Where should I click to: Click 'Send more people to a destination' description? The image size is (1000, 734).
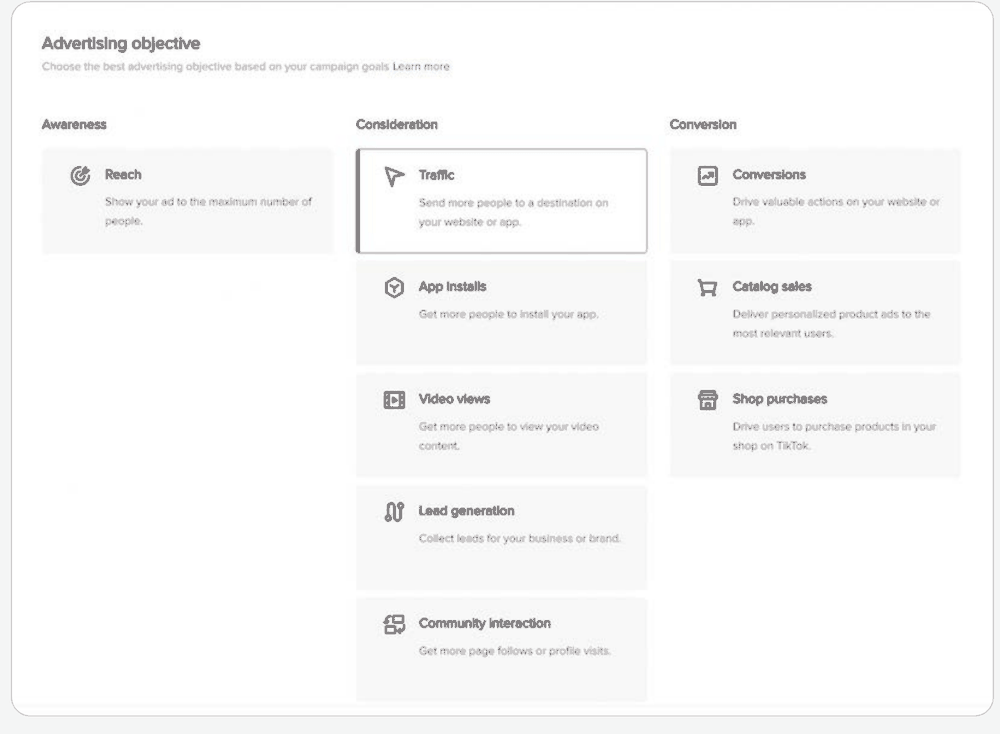[x=513, y=212]
